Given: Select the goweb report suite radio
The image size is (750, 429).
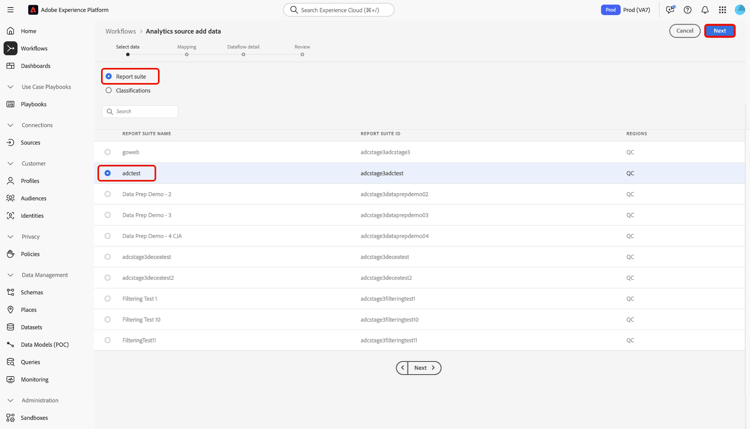Looking at the screenshot, I should 108,152.
